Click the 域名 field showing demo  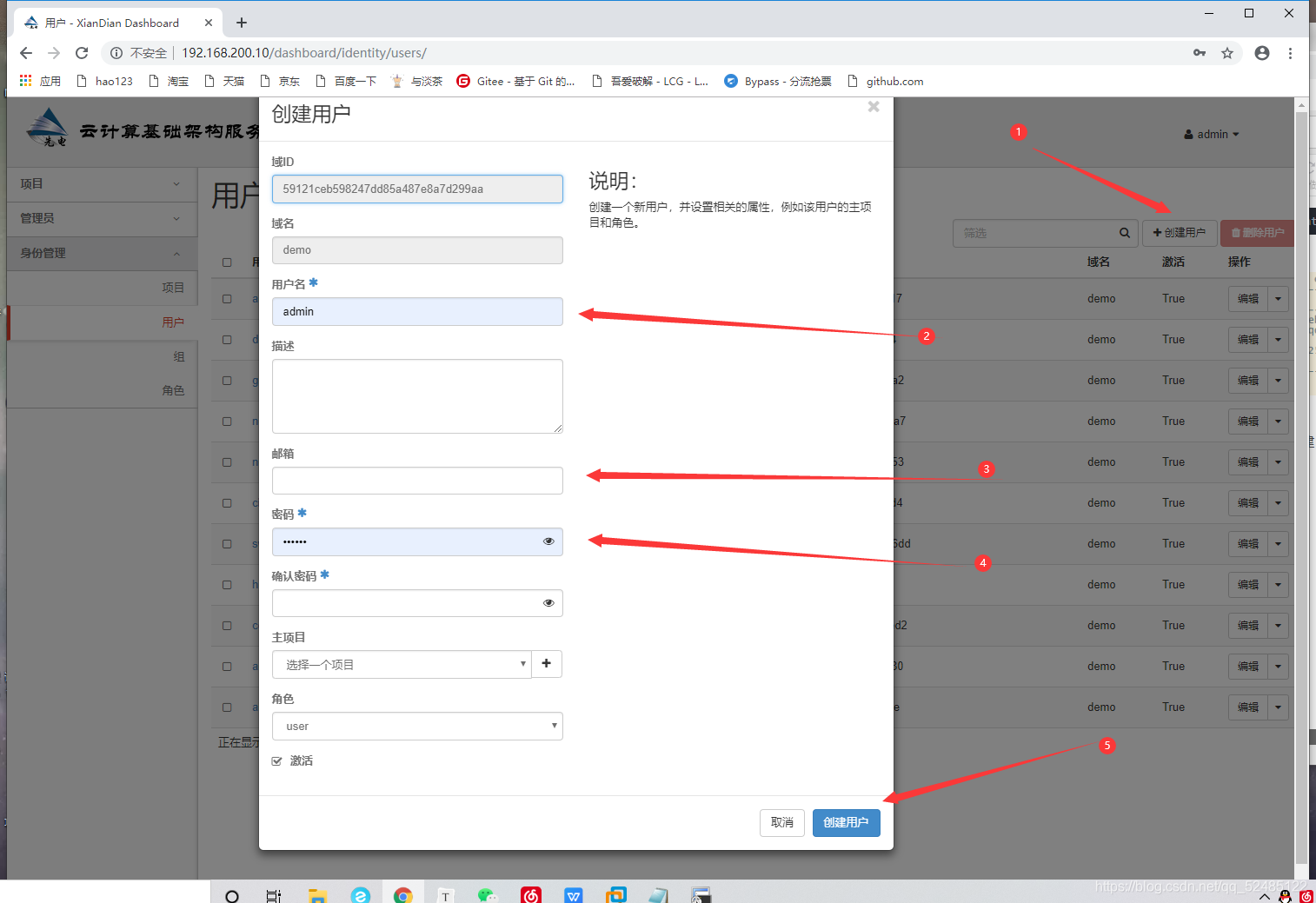coord(417,250)
